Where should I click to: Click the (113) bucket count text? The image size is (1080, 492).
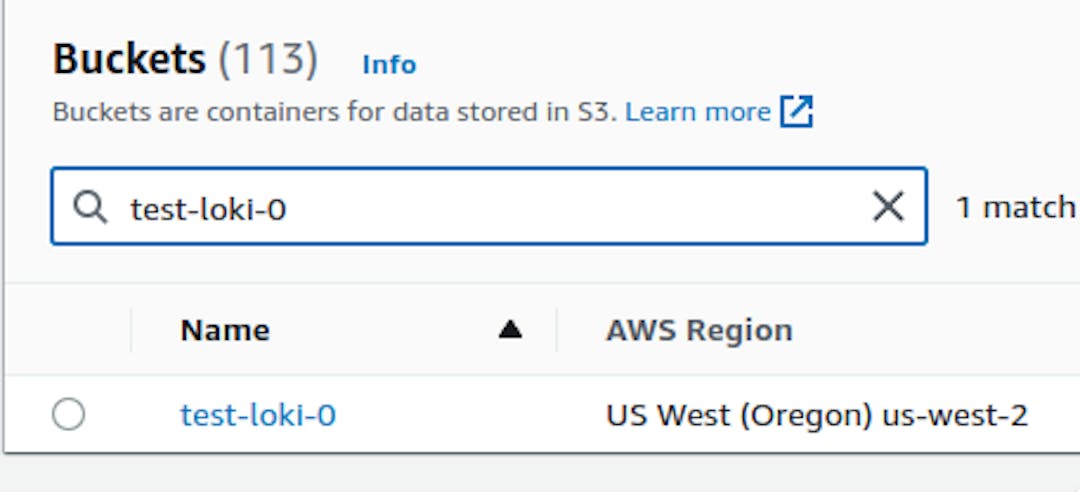[x=268, y=60]
